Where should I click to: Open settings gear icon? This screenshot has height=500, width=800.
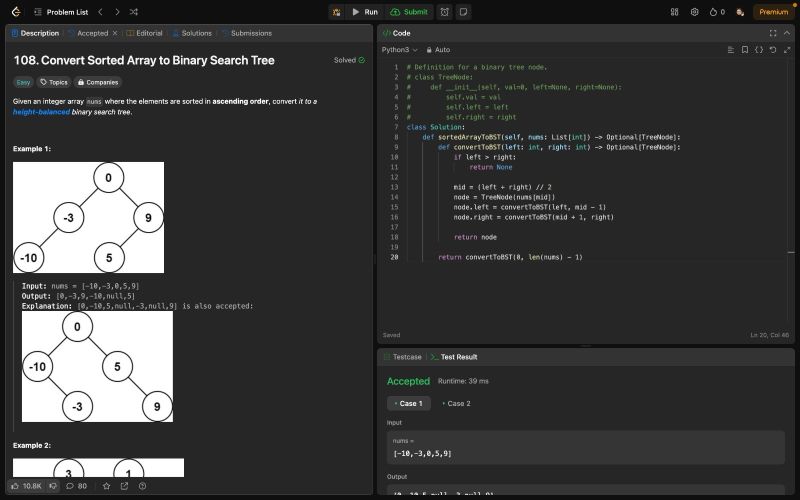pos(694,12)
